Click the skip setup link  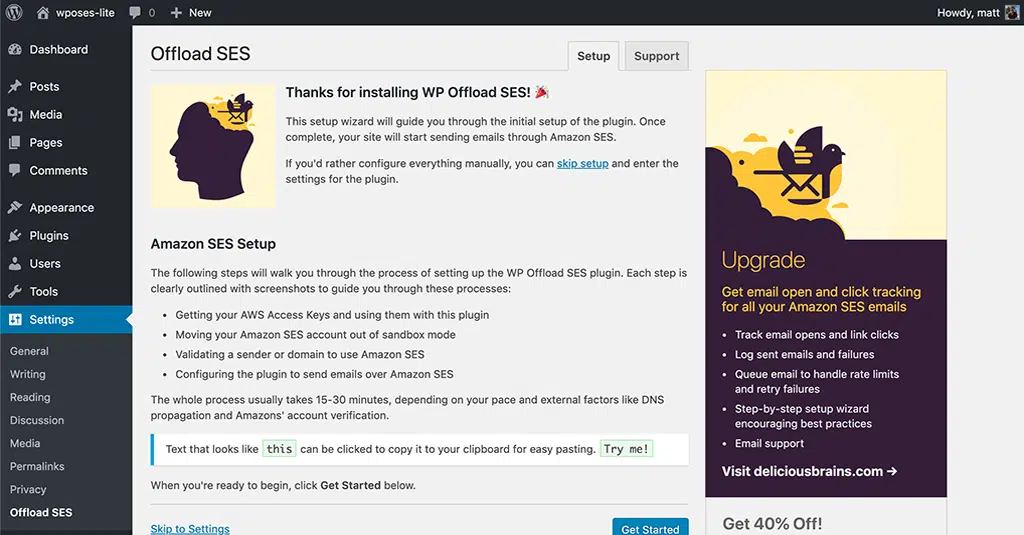pos(583,163)
